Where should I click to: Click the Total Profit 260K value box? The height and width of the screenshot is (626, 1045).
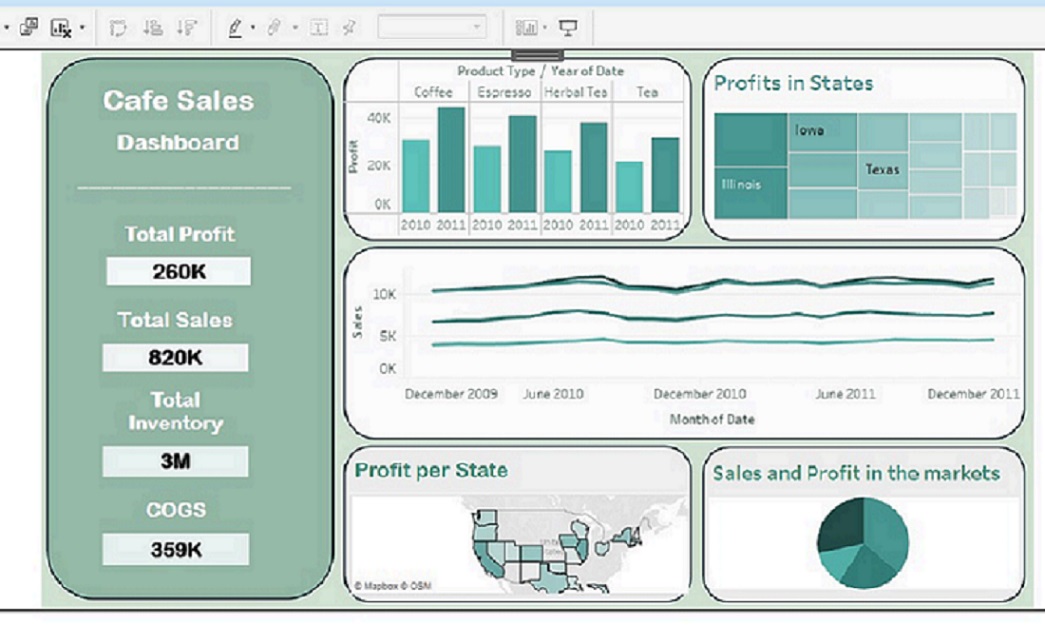tap(179, 271)
